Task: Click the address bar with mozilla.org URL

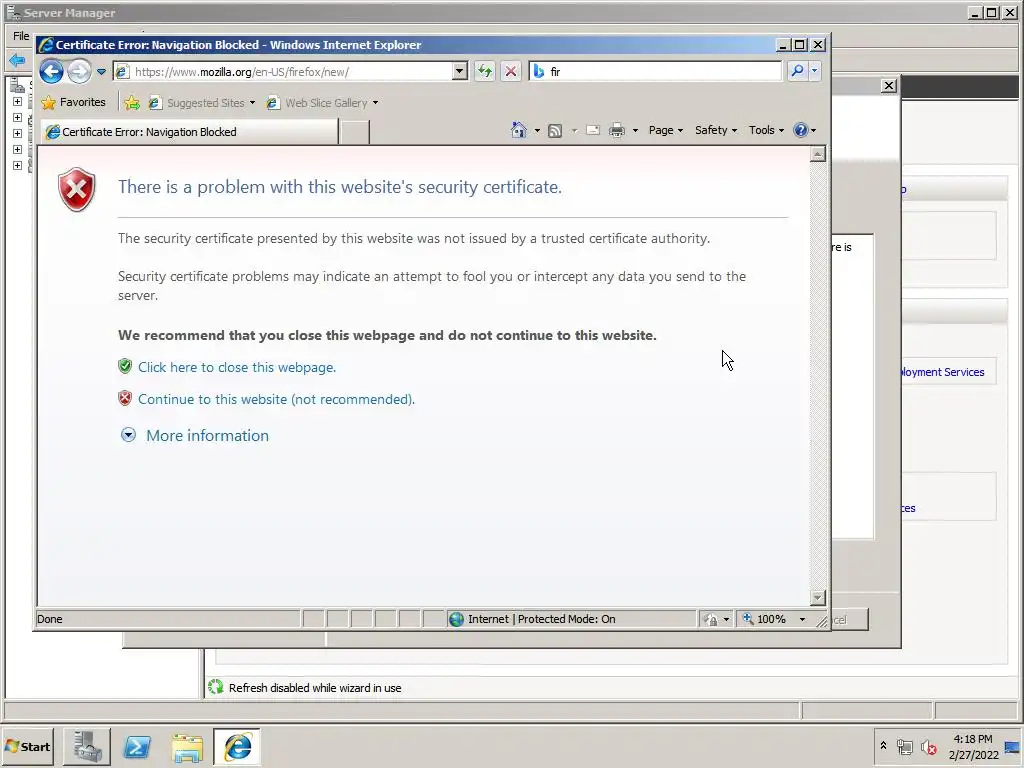Action: 282,72
